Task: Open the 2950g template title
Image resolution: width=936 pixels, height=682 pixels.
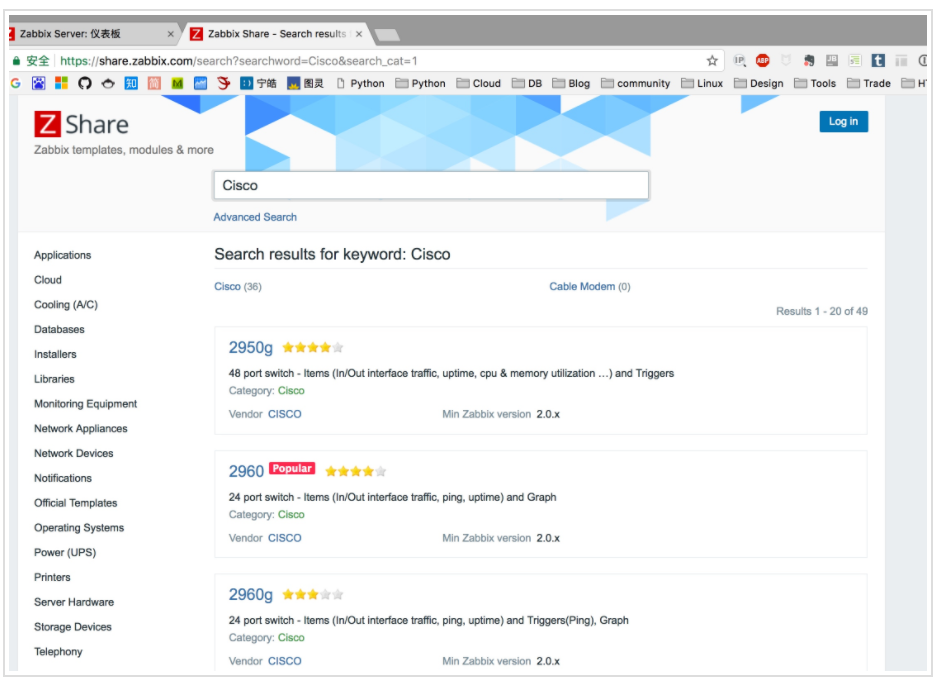Action: (x=251, y=348)
